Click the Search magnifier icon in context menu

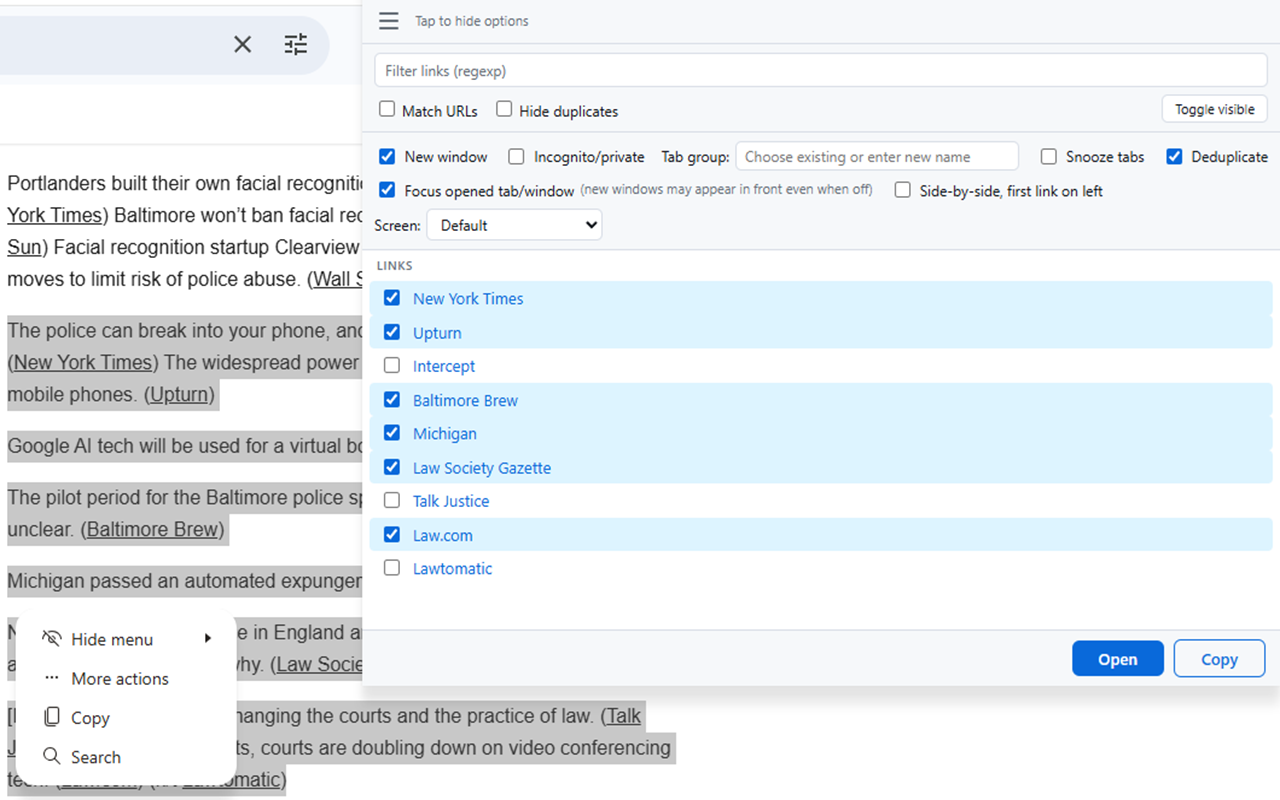coord(52,757)
